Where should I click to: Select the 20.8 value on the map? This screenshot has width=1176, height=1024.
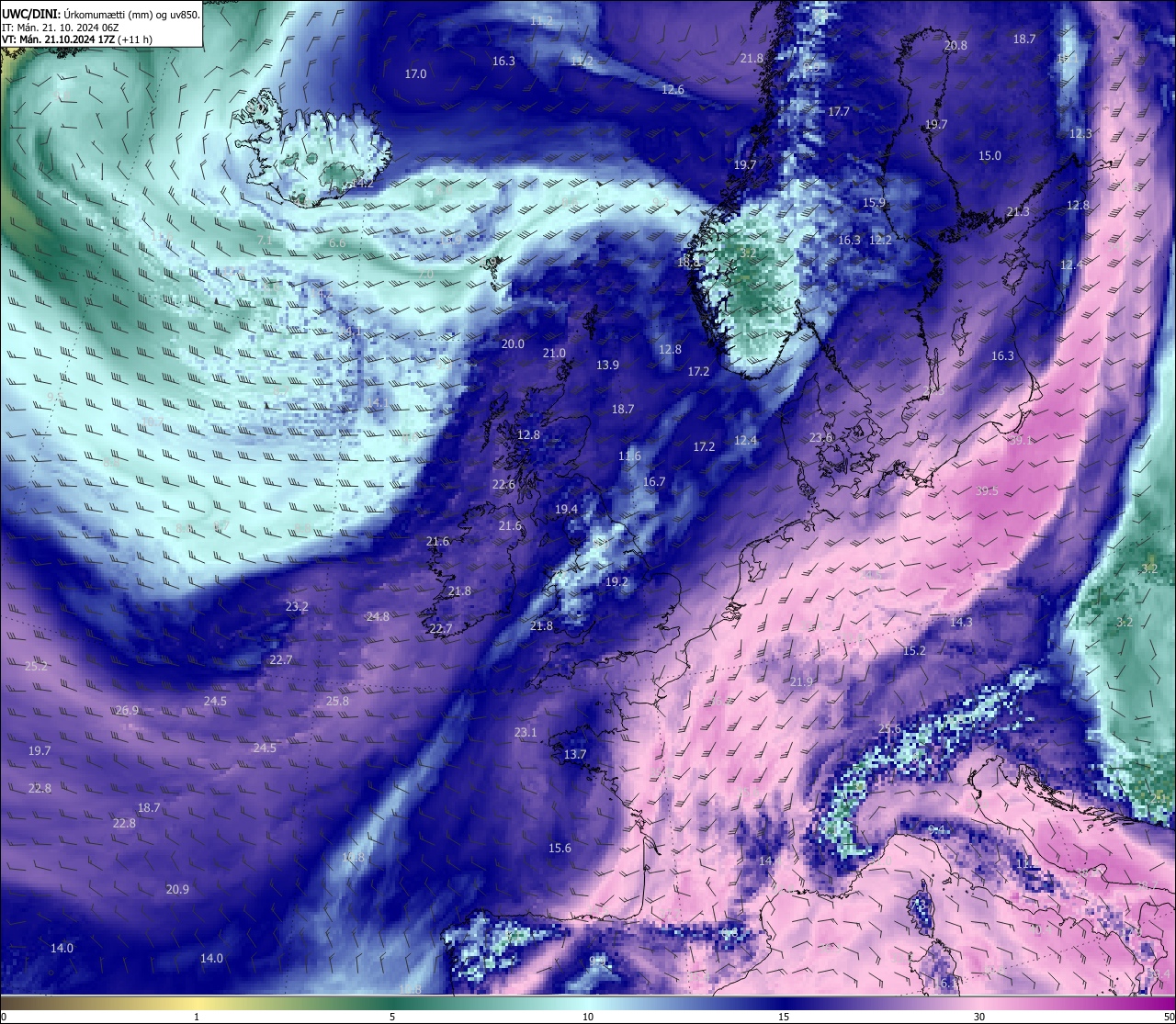tap(955, 45)
